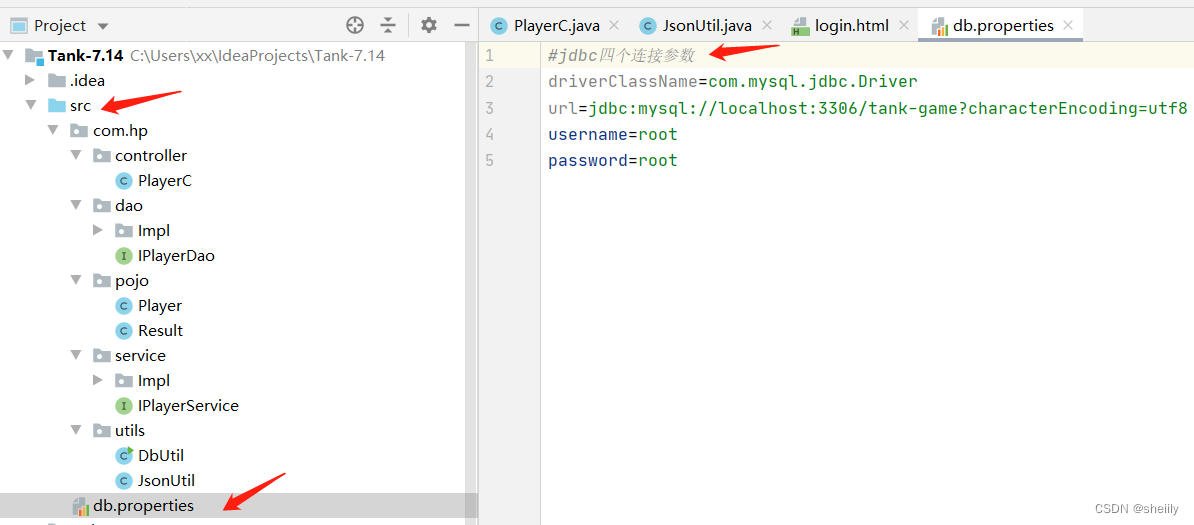The image size is (1194, 525).
Task: Click line number 3 in gutter
Action: (x=489, y=108)
